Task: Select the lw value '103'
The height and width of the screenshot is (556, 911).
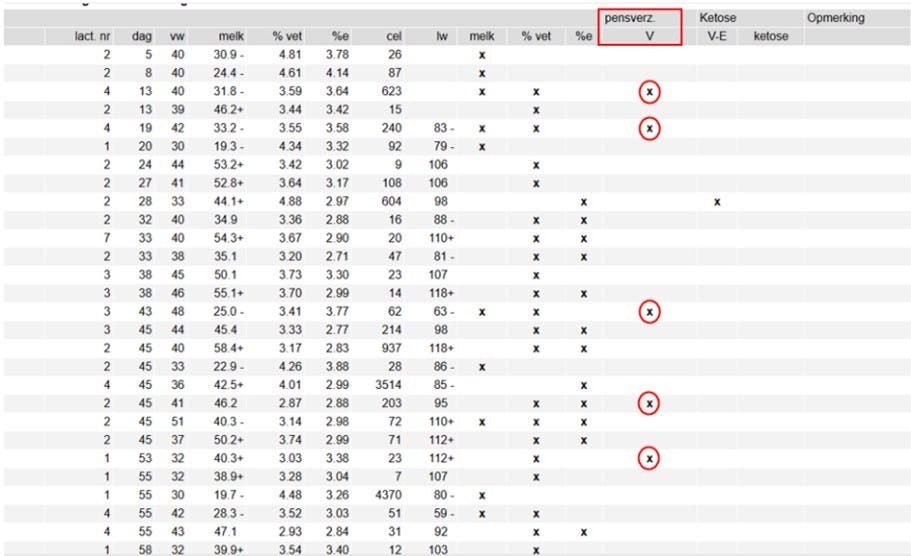Action: pyautogui.click(x=438, y=550)
